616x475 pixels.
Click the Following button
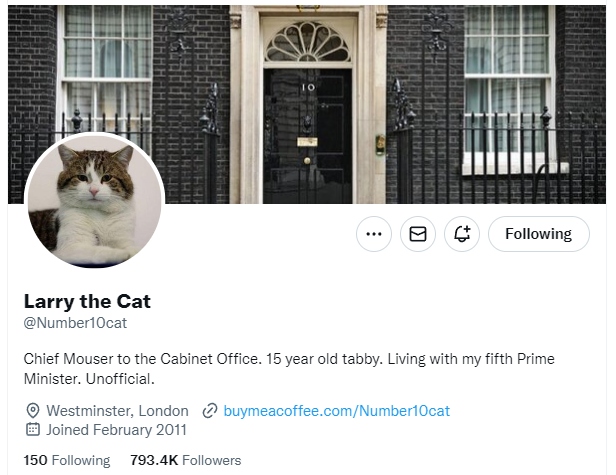[x=538, y=234]
